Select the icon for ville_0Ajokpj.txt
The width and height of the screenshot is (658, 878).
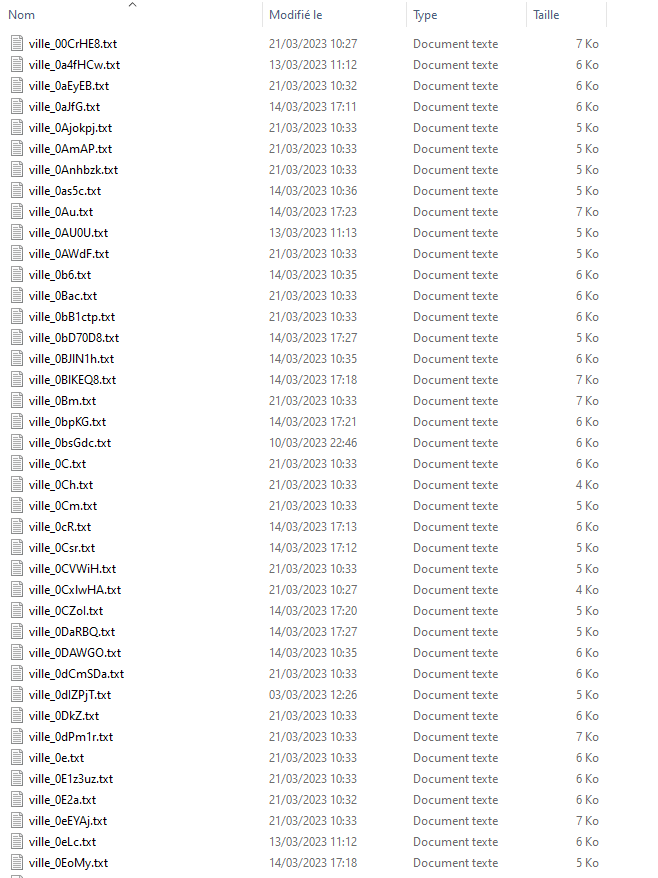pyautogui.click(x=17, y=128)
